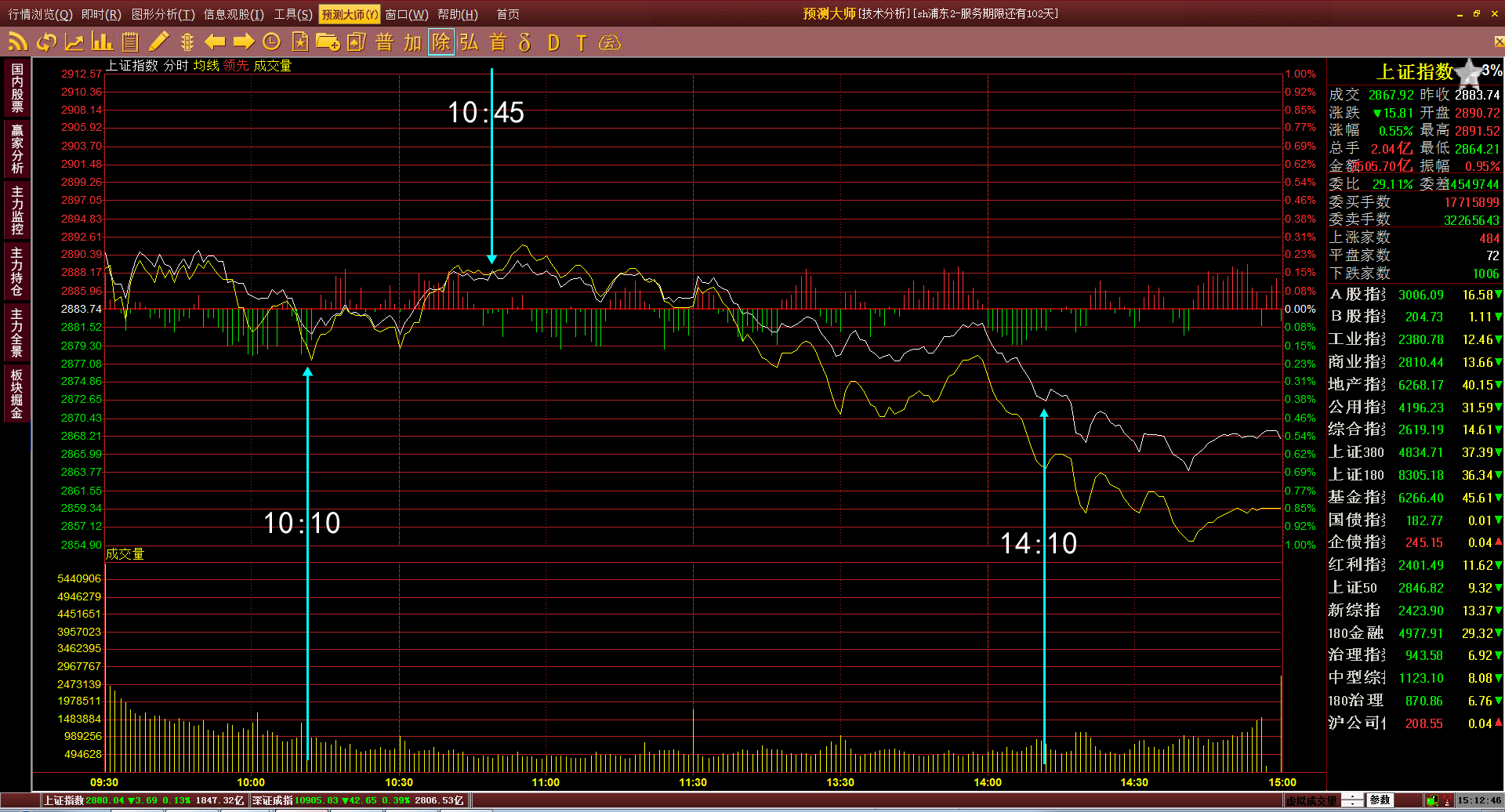Open the trend line chart icon
The image size is (1505, 812).
[74, 42]
